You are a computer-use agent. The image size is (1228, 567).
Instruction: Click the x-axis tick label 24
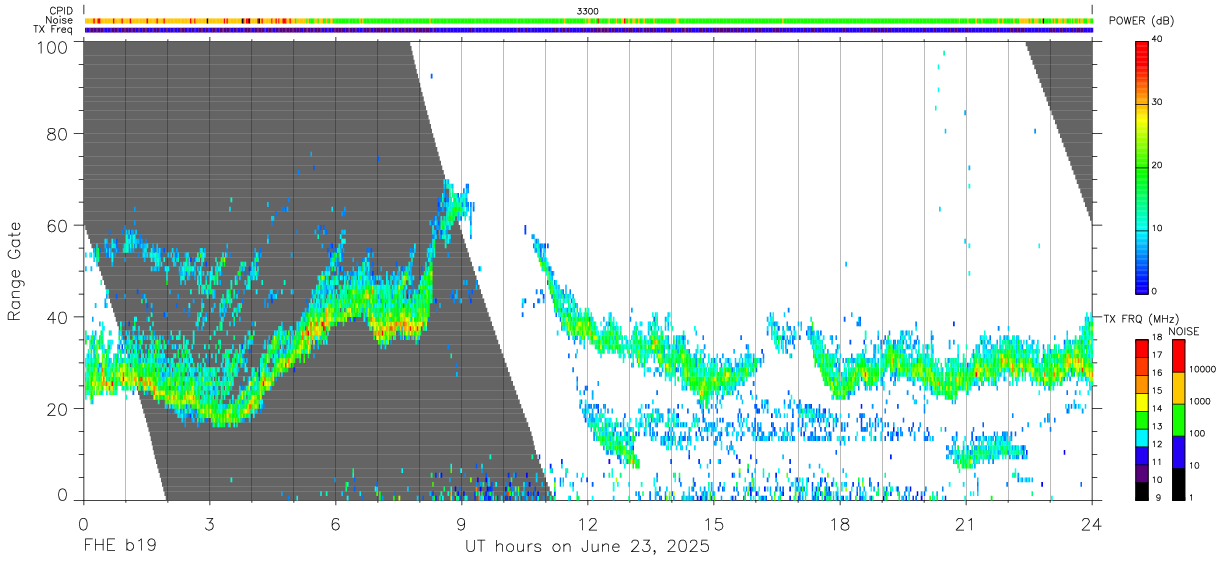(x=1092, y=523)
